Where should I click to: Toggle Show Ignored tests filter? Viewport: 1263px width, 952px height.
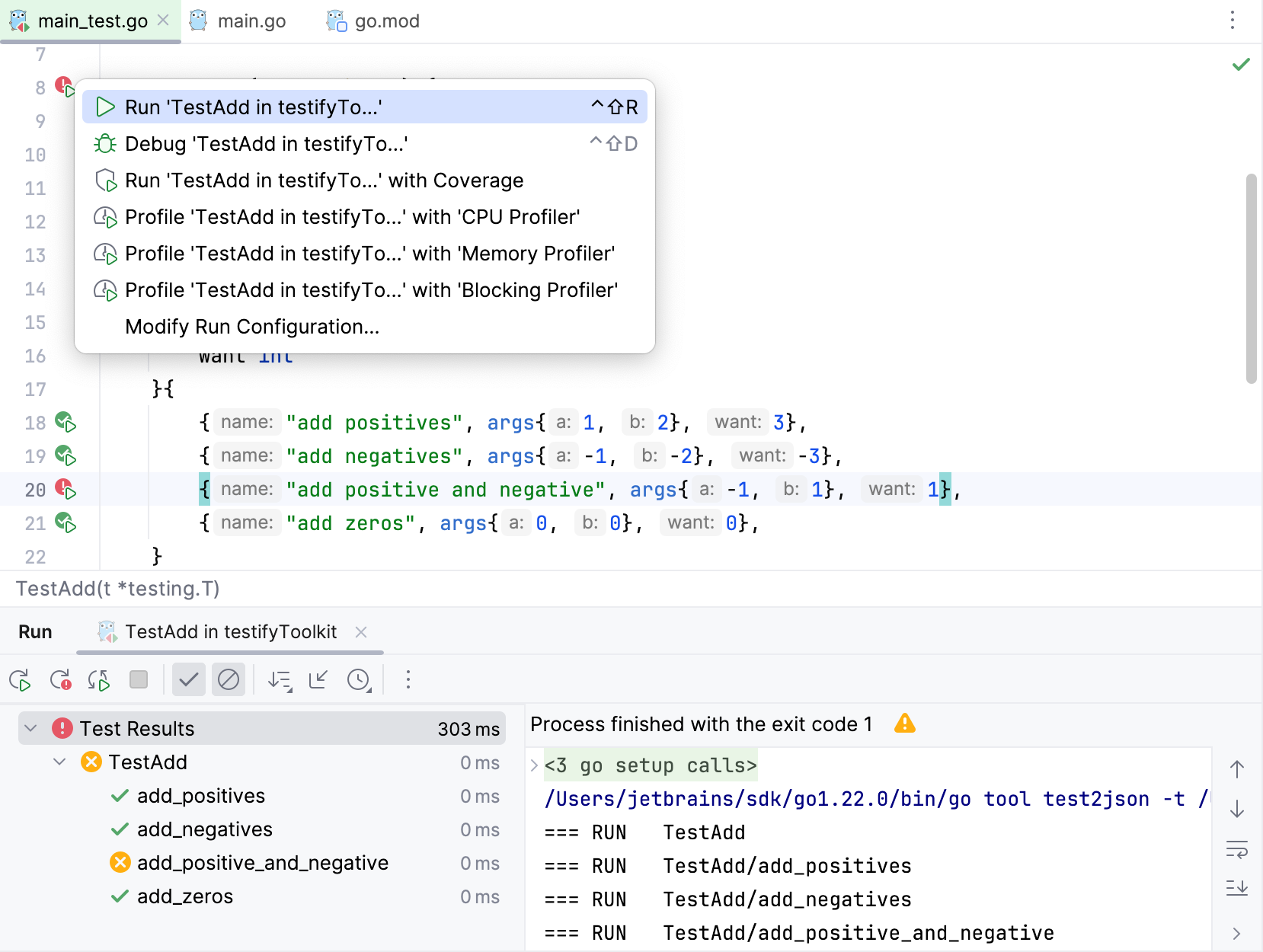228,679
